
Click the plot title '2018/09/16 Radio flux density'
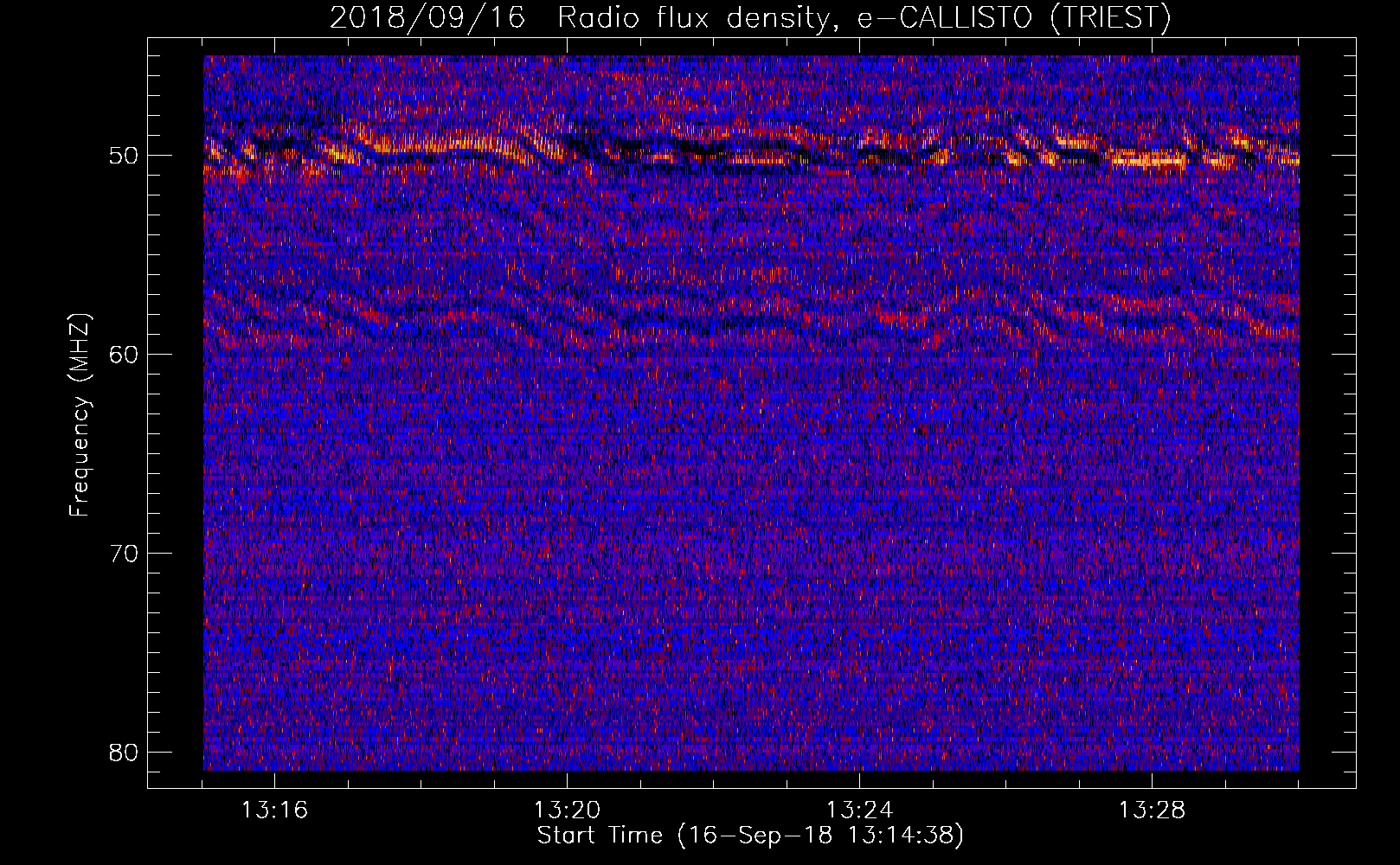pyautogui.click(x=579, y=17)
